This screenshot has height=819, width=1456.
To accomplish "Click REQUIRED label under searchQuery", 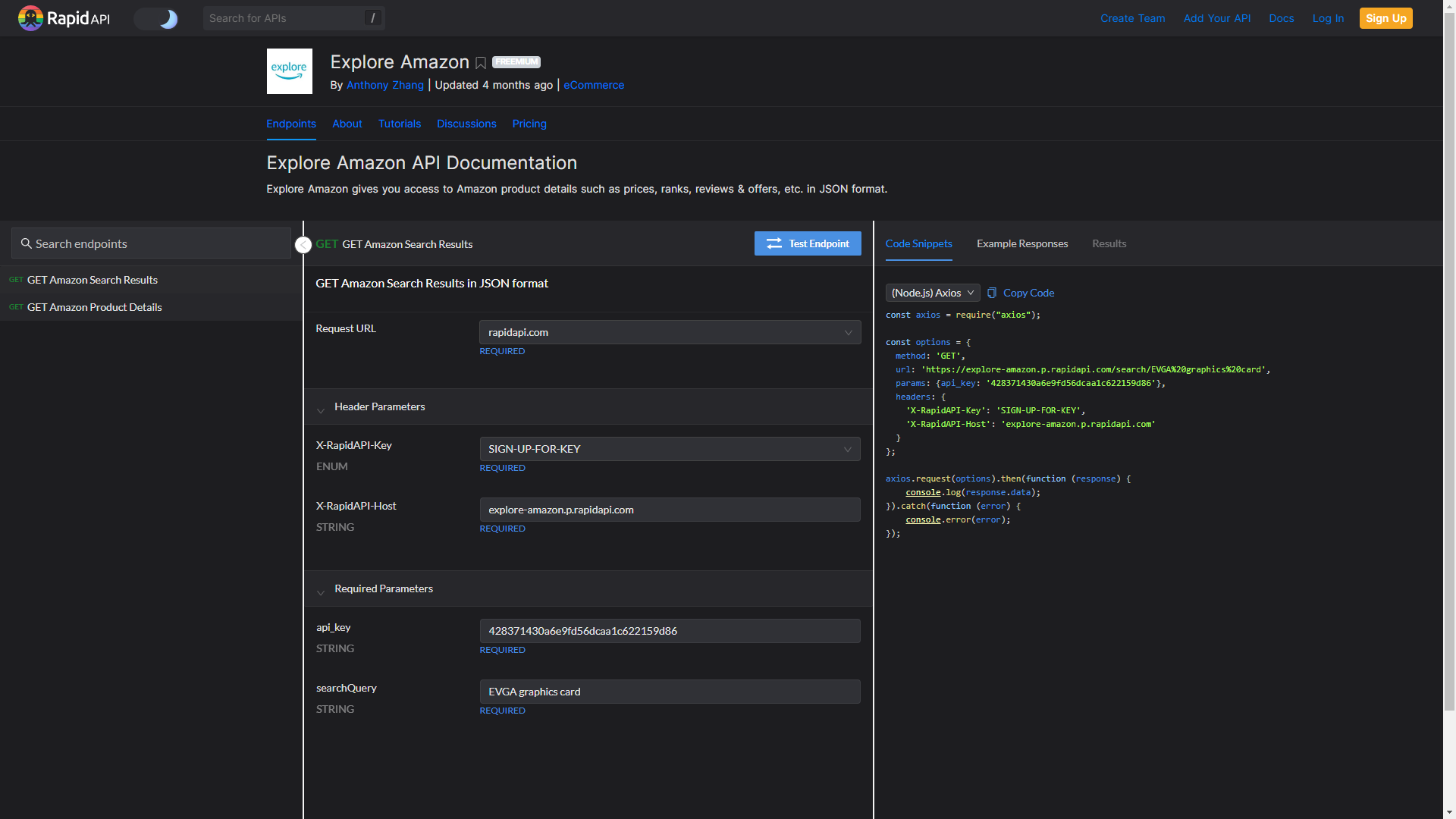I will (x=502, y=711).
